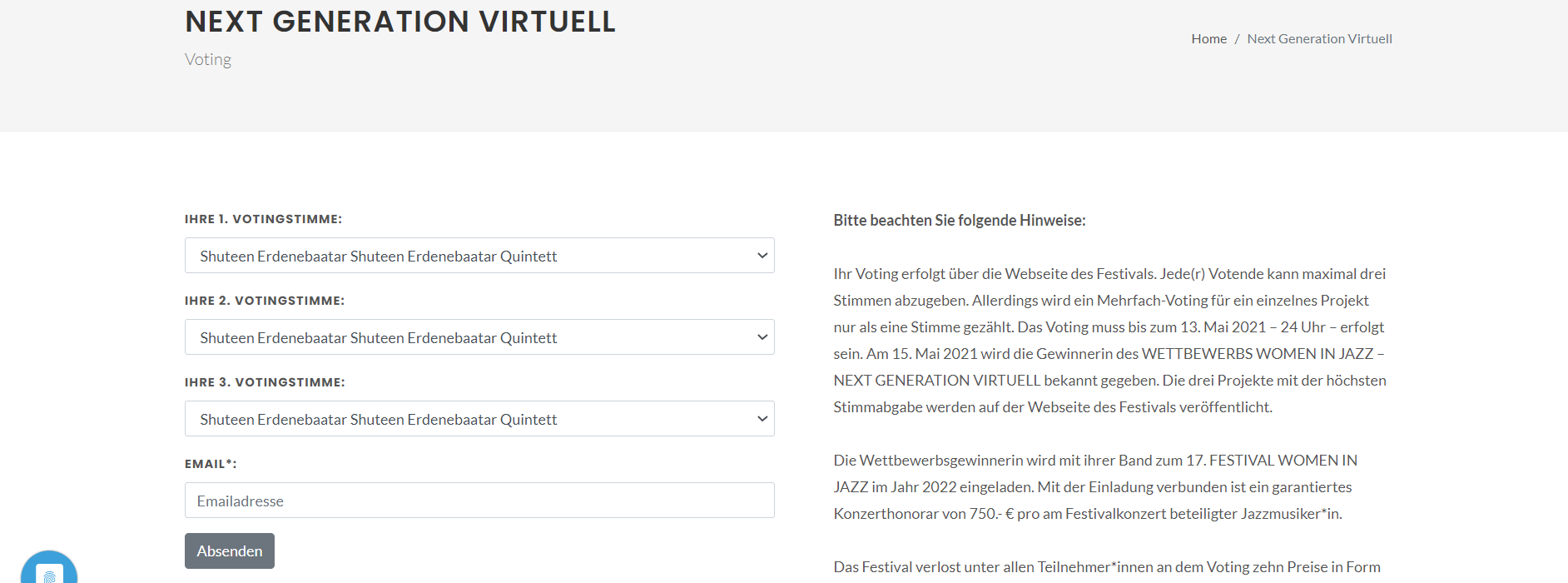Click the "IHRE 2. VOTINGSTIMME" label
This screenshot has width=1568, height=583.
coord(265,301)
